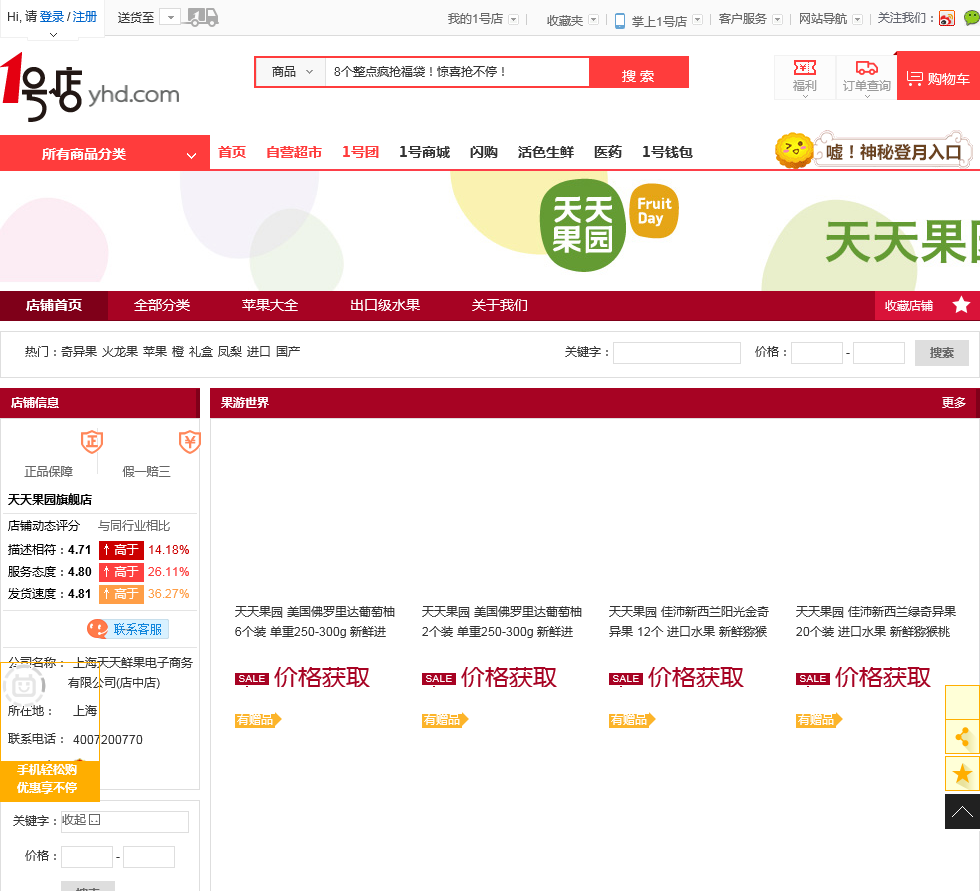Click the back-to-top arrow button
The image size is (980, 891).
pos(962,812)
